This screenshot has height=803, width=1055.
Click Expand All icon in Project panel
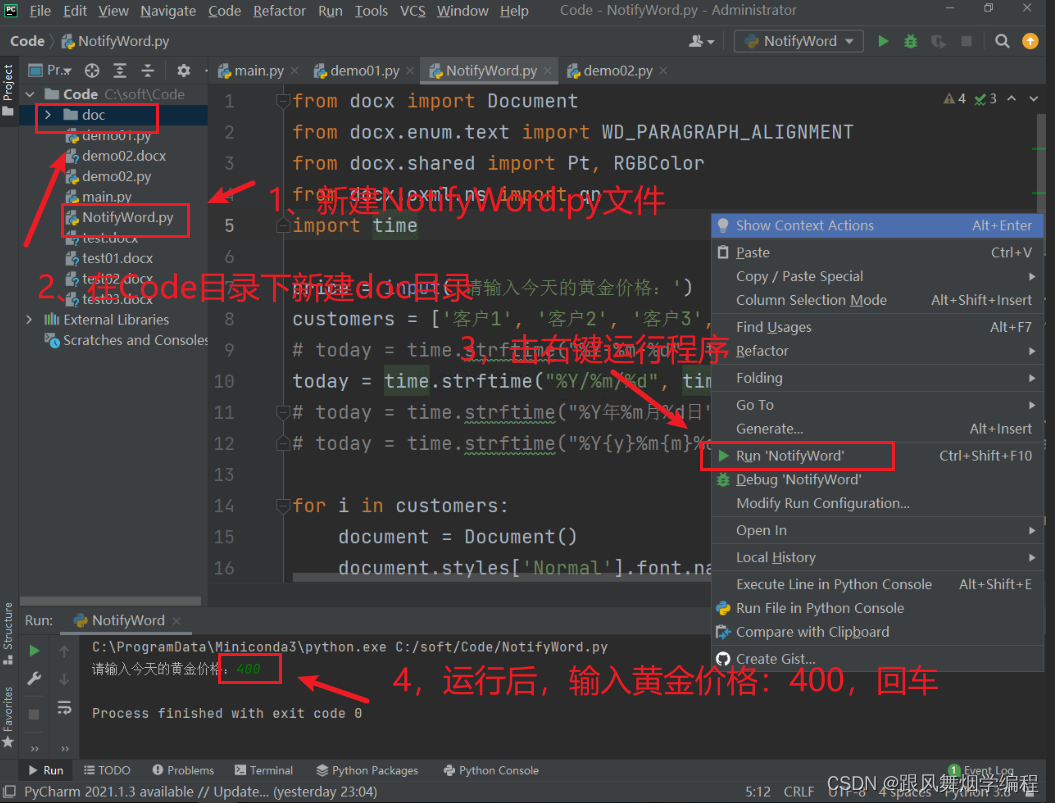point(120,71)
